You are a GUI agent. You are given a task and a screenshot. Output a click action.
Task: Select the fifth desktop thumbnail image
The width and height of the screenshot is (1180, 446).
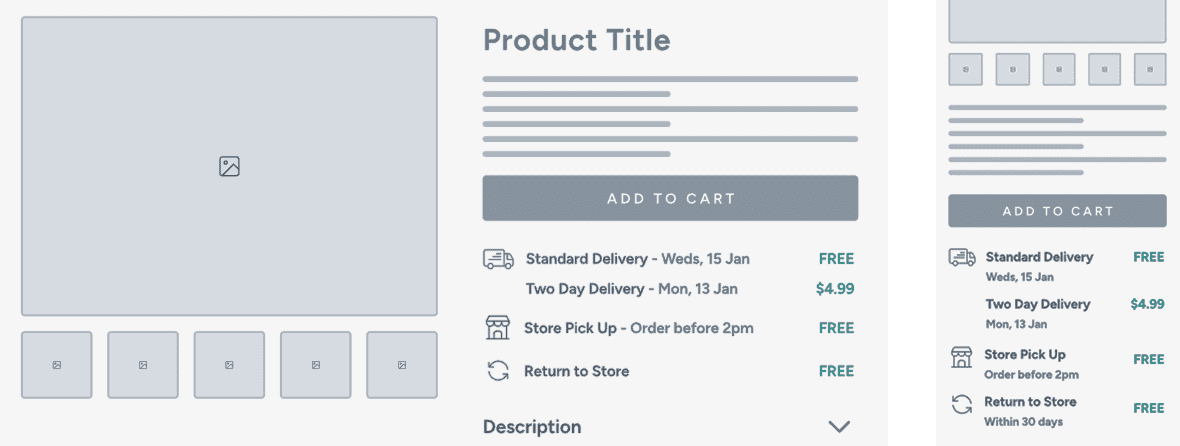tap(402, 365)
